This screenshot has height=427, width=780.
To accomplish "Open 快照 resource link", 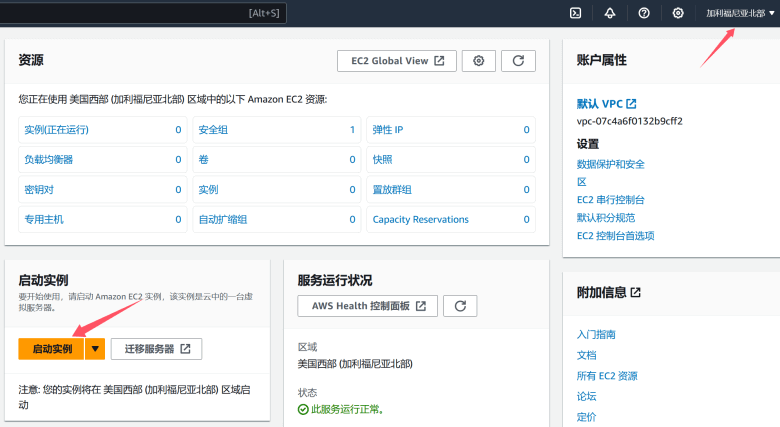I will click(x=383, y=160).
